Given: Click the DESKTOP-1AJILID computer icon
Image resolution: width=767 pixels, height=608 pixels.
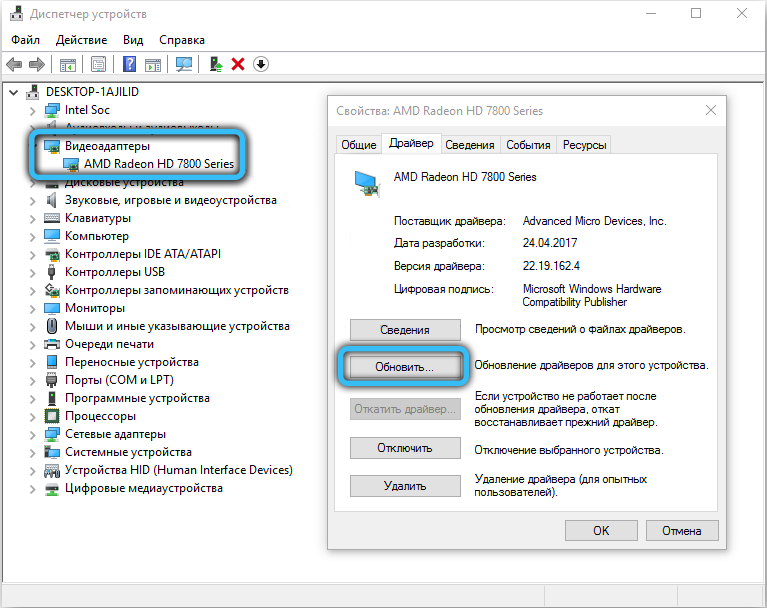Looking at the screenshot, I should (x=33, y=91).
